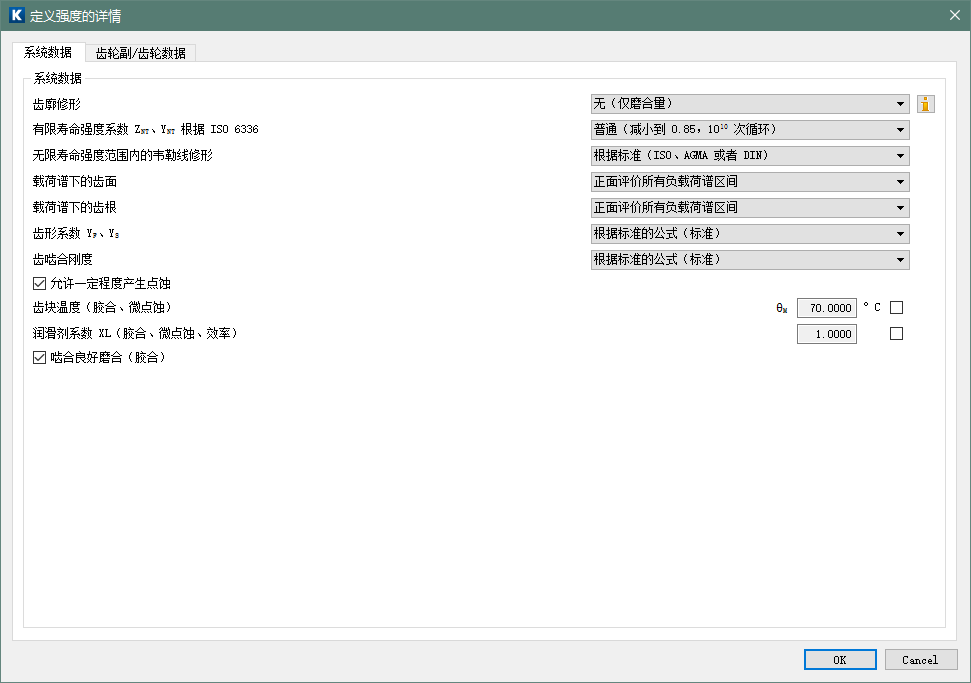Click the Cancel button
971x683 pixels.
tap(921, 659)
